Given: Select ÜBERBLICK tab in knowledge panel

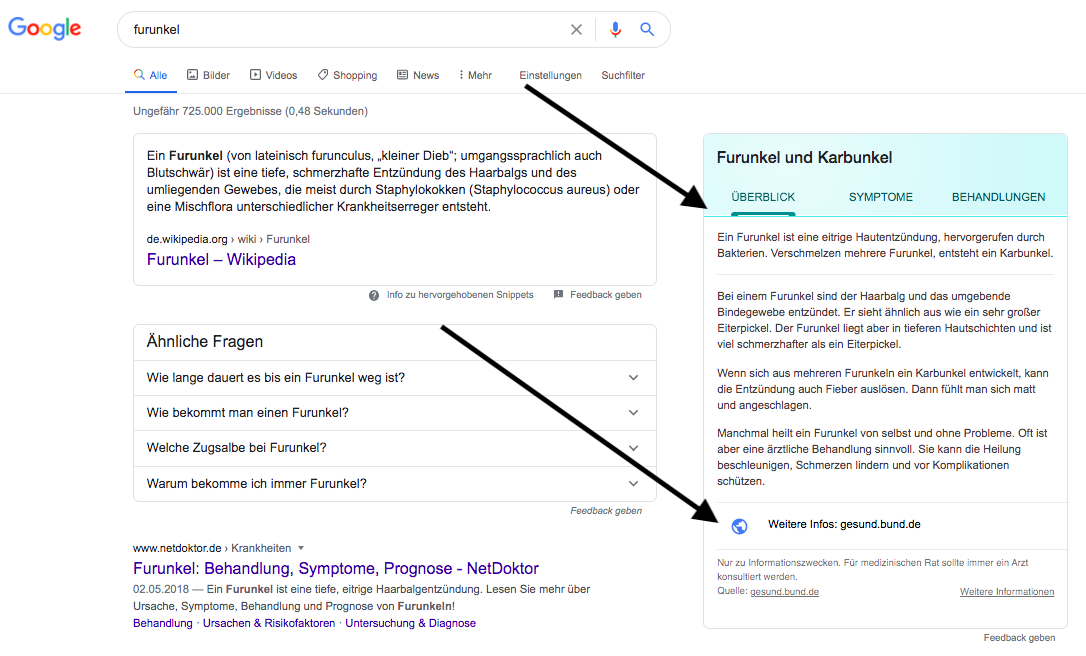Looking at the screenshot, I should point(763,197).
